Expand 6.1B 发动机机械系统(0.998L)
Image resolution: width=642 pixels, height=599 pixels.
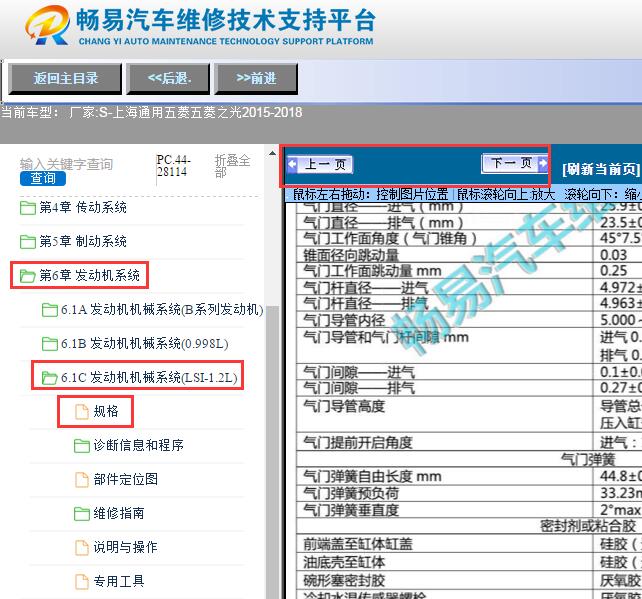tap(145, 344)
